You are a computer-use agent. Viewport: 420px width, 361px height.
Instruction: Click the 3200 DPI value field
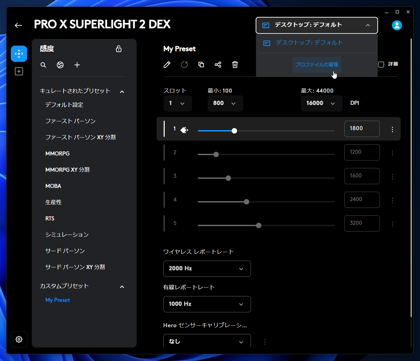click(x=362, y=223)
